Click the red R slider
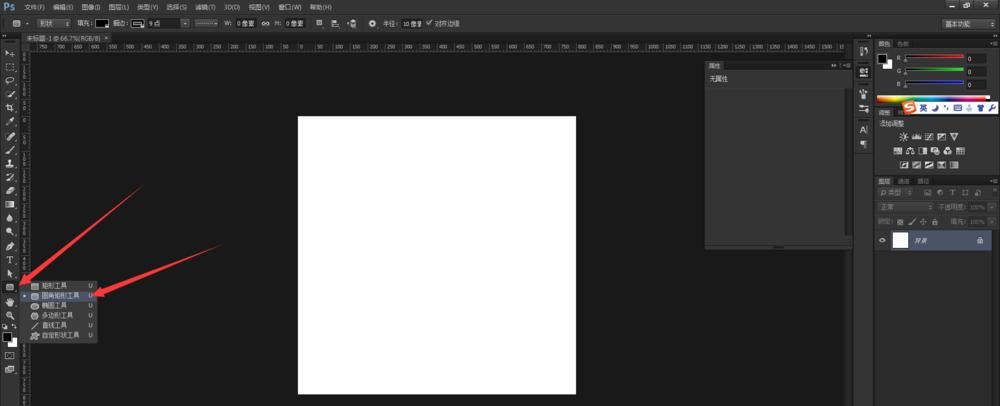 pyautogui.click(x=934, y=57)
